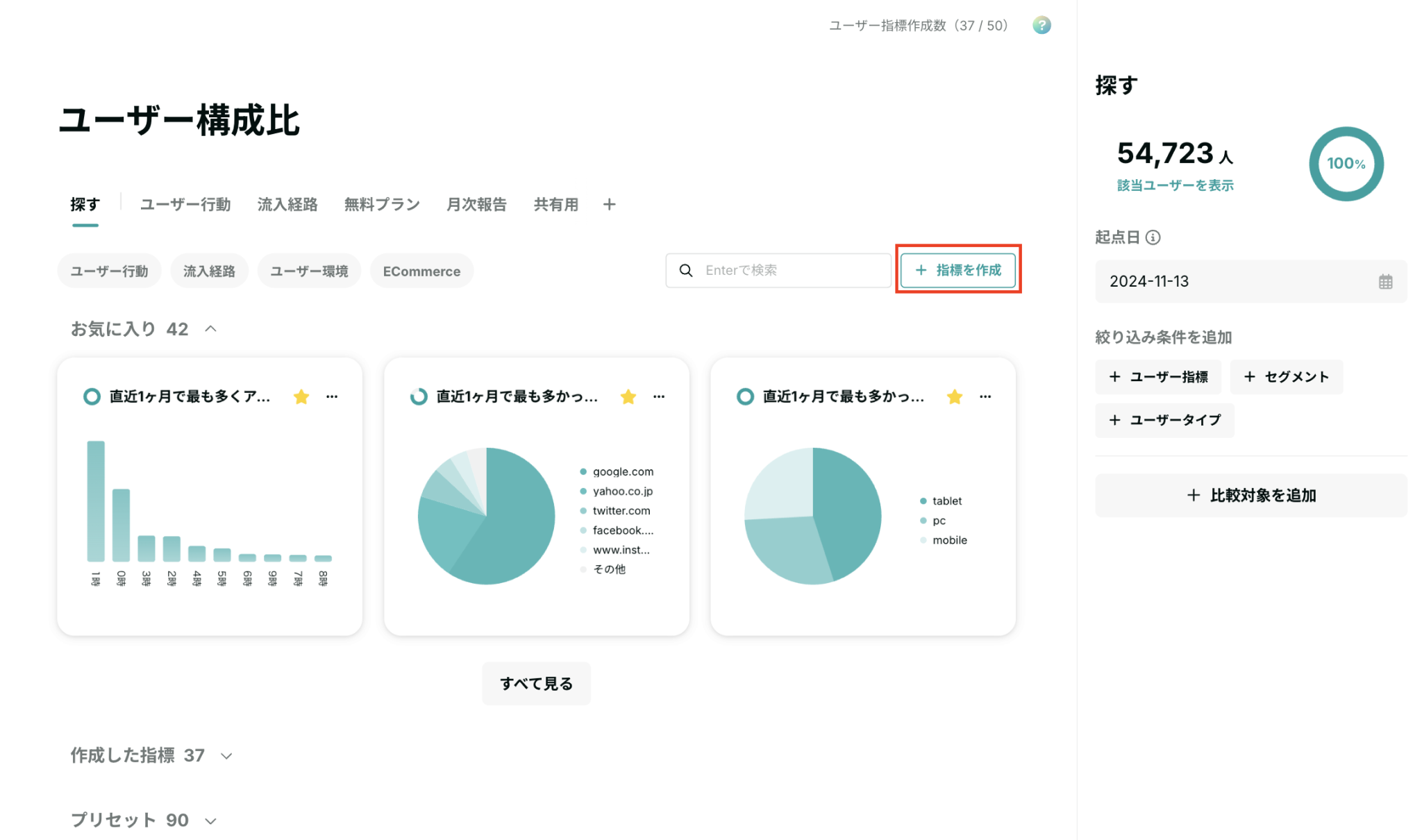1422x840 pixels.
Task: Click the facebook legend entry
Action: [617, 530]
